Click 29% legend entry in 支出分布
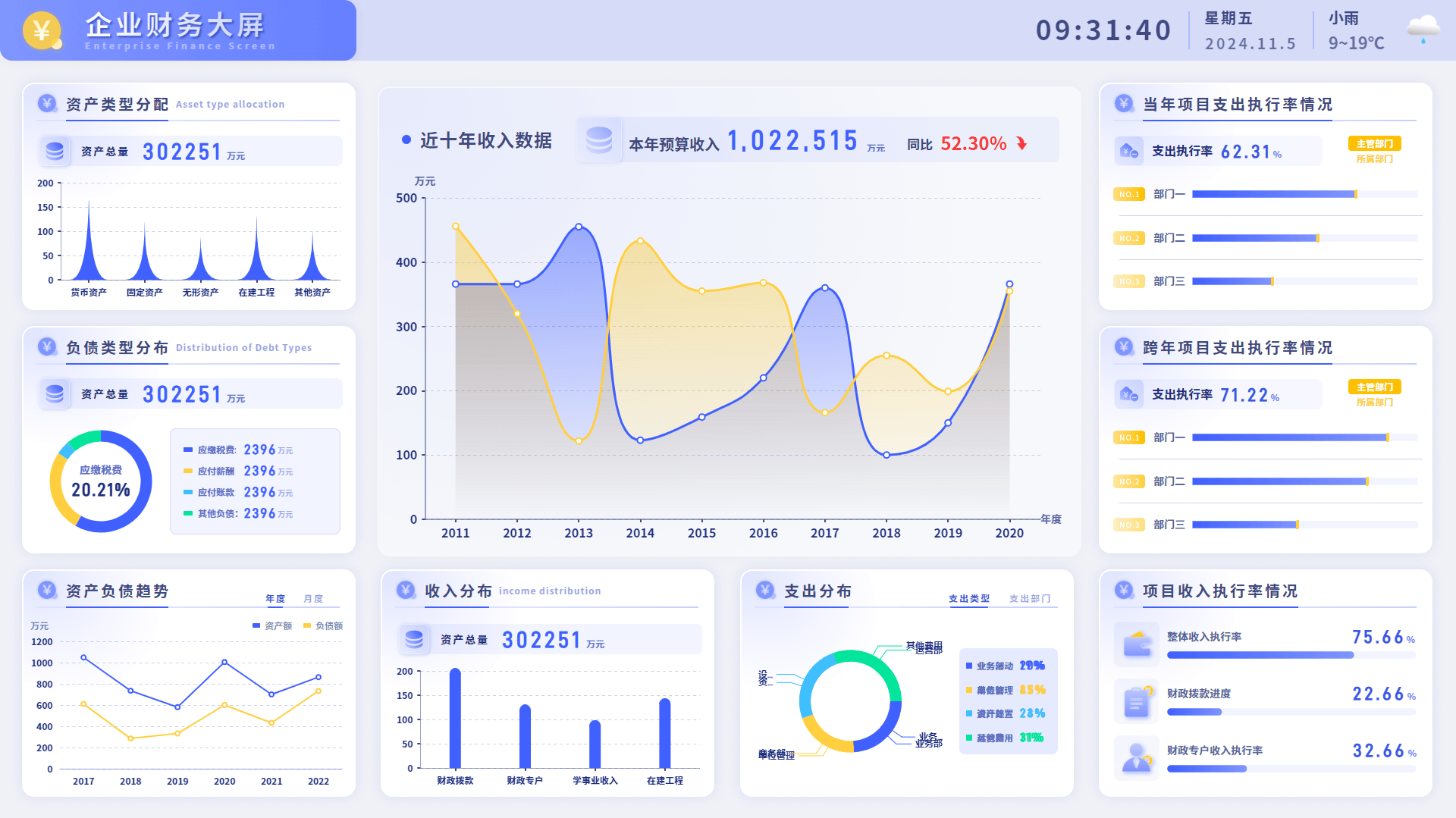This screenshot has width=1456, height=818. click(x=1006, y=666)
